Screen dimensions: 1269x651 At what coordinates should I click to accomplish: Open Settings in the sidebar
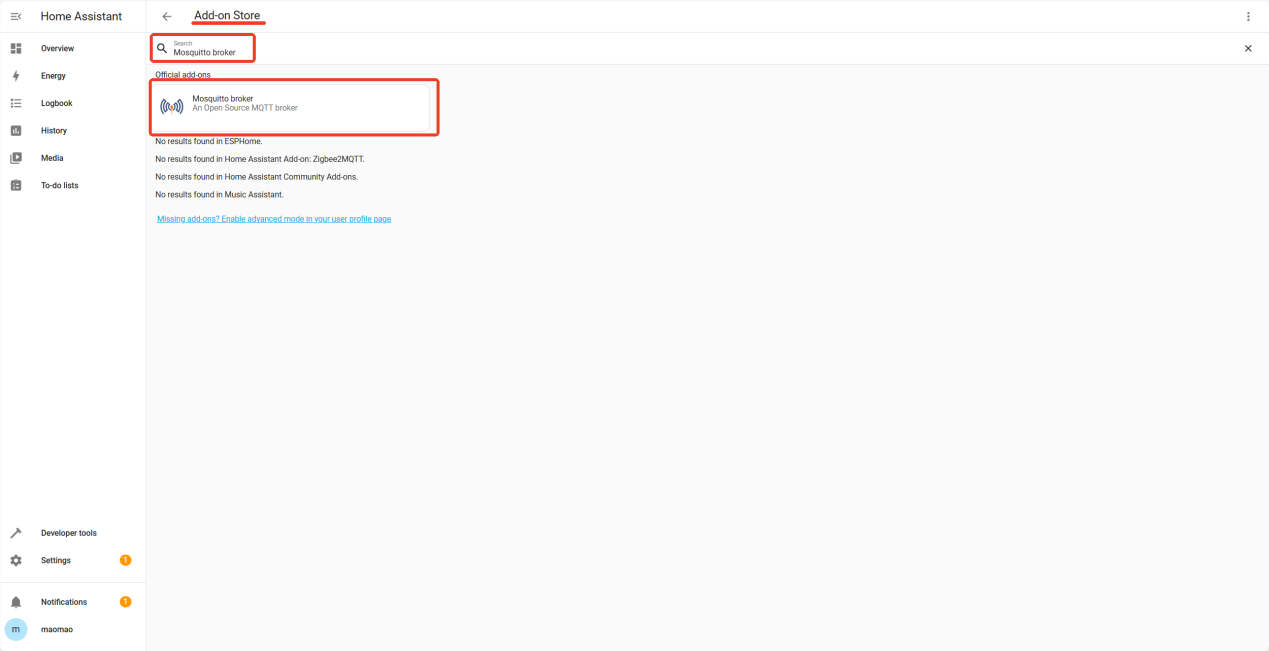(73, 560)
